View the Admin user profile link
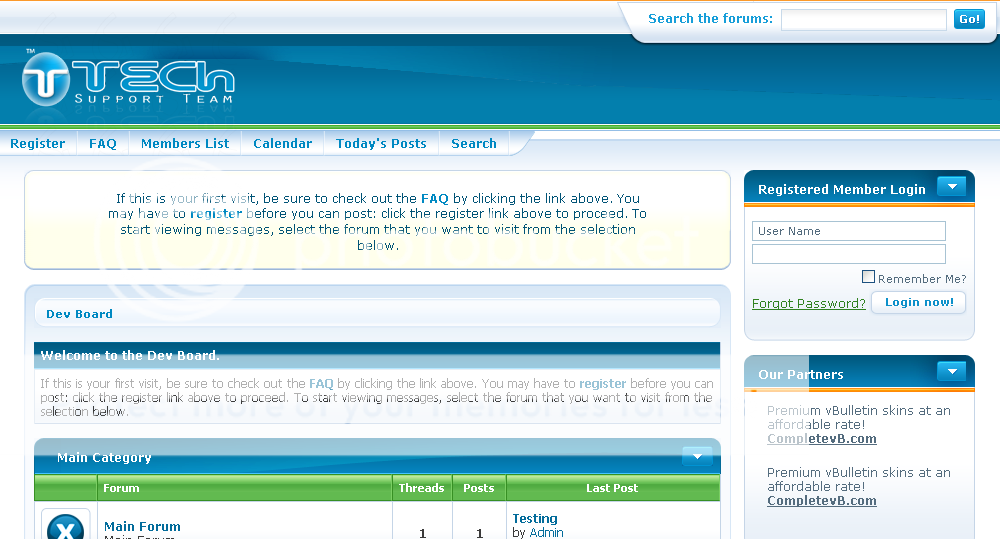This screenshot has width=1000, height=539. (x=547, y=533)
